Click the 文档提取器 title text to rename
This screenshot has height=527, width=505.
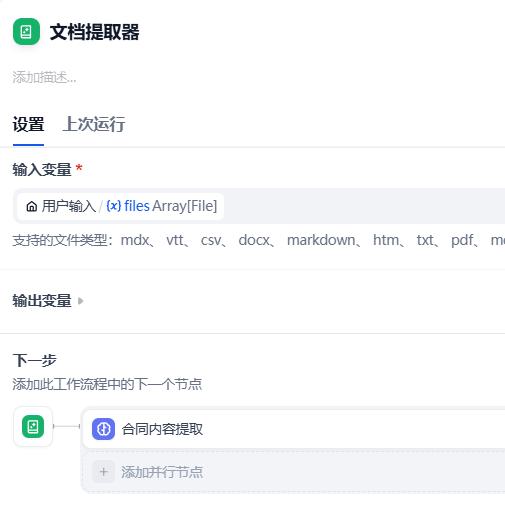pyautogui.click(x=94, y=32)
